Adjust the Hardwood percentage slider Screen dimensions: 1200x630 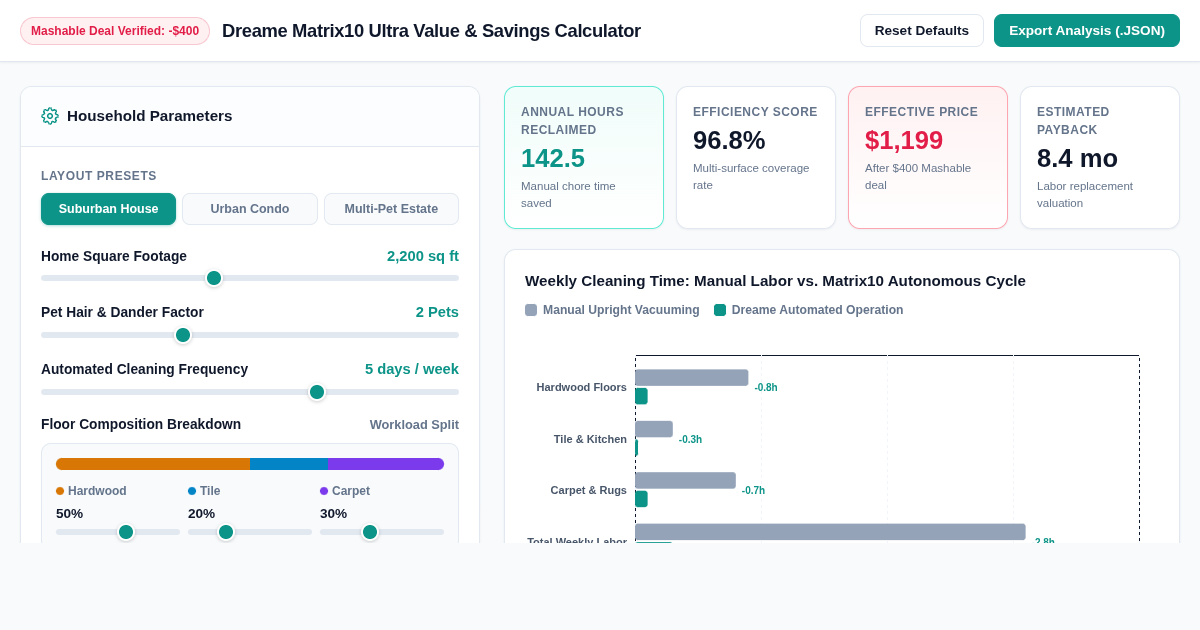pos(118,532)
